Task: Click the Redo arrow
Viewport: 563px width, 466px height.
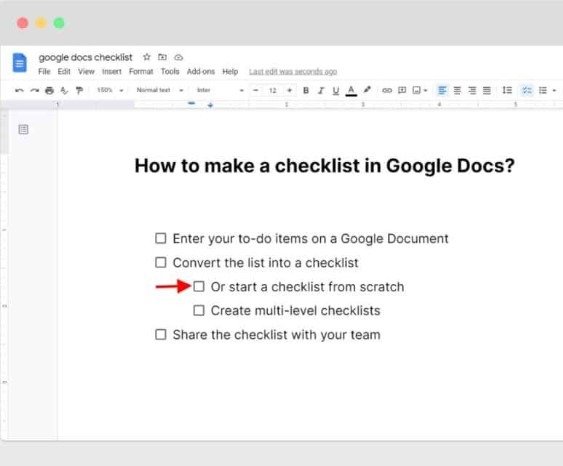Action: pyautogui.click(x=34, y=90)
